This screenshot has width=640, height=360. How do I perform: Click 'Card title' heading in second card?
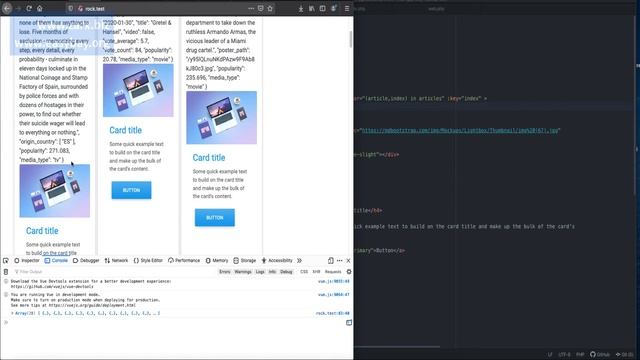tap(125, 130)
